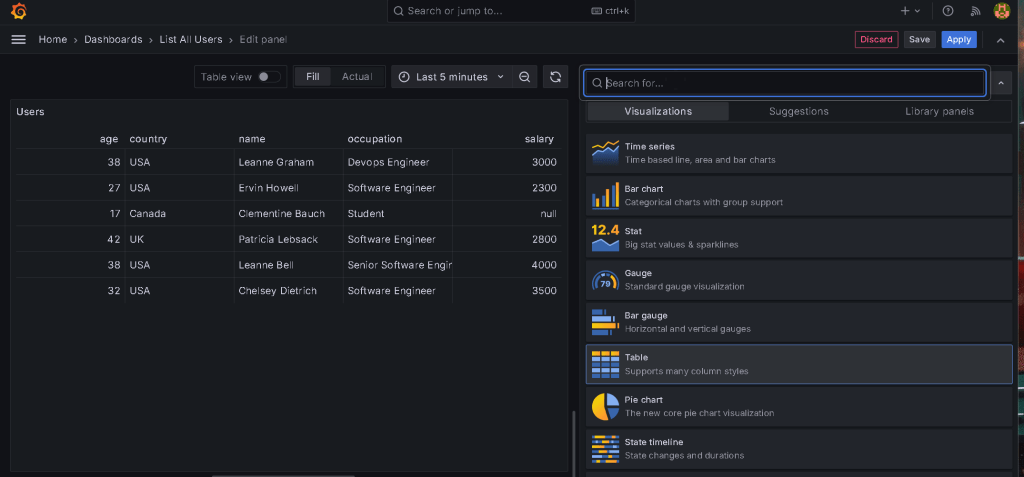Go to Dashboards breadcrumb
The image size is (1024, 477).
point(113,40)
